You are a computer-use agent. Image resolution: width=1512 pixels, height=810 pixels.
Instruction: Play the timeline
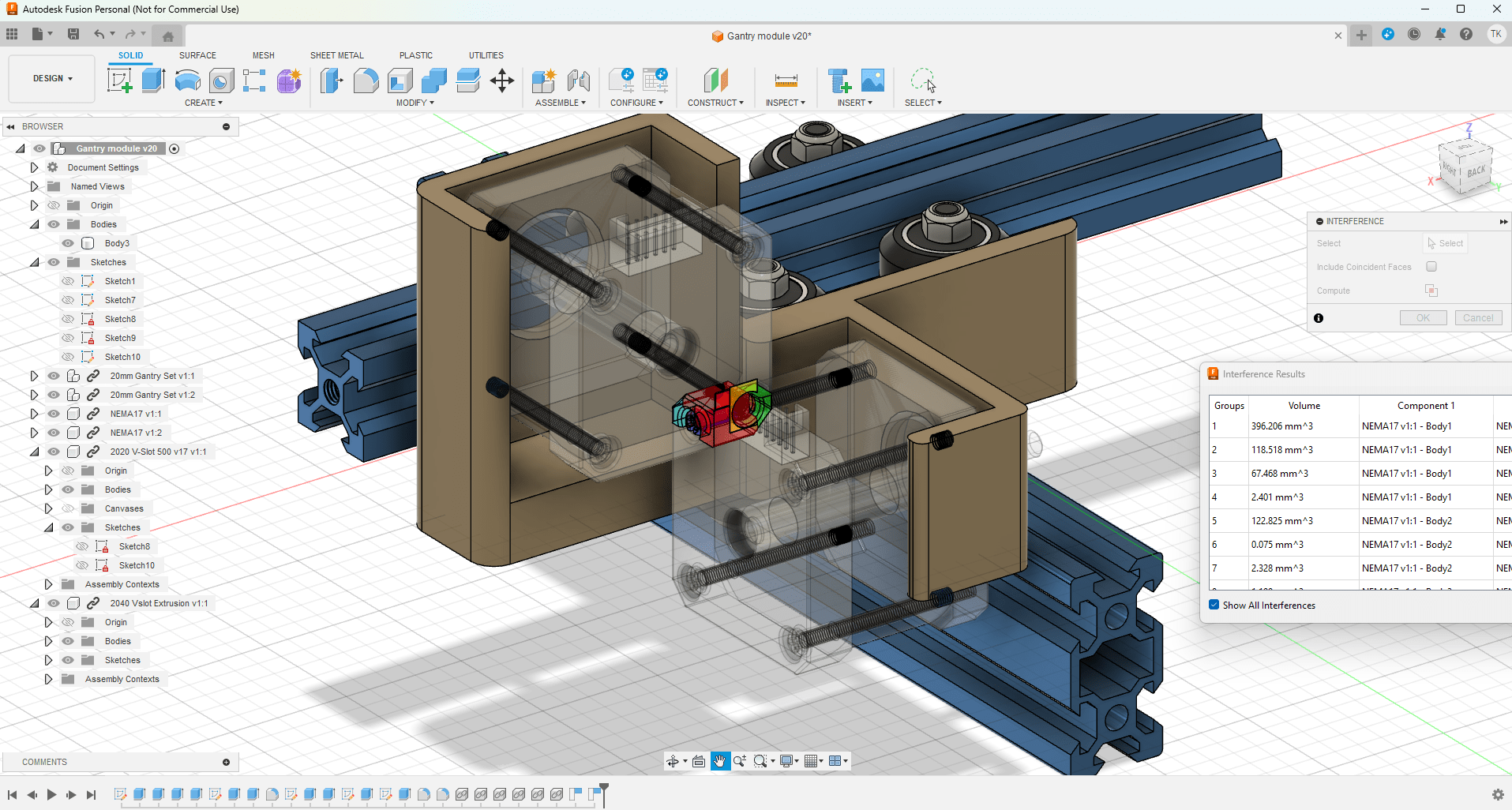tap(51, 794)
